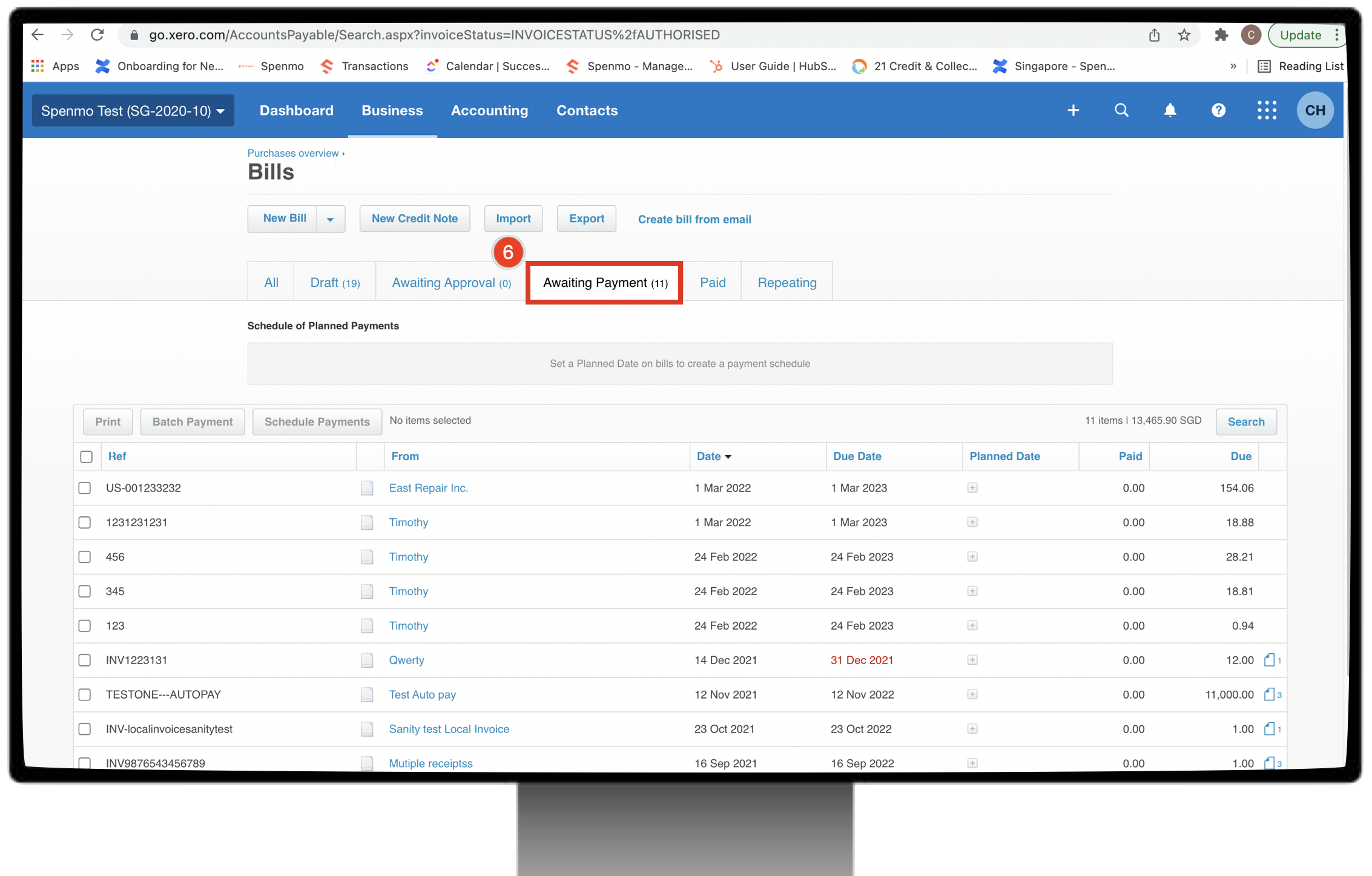
Task: Open East Repair Inc. contact link
Action: coord(428,488)
